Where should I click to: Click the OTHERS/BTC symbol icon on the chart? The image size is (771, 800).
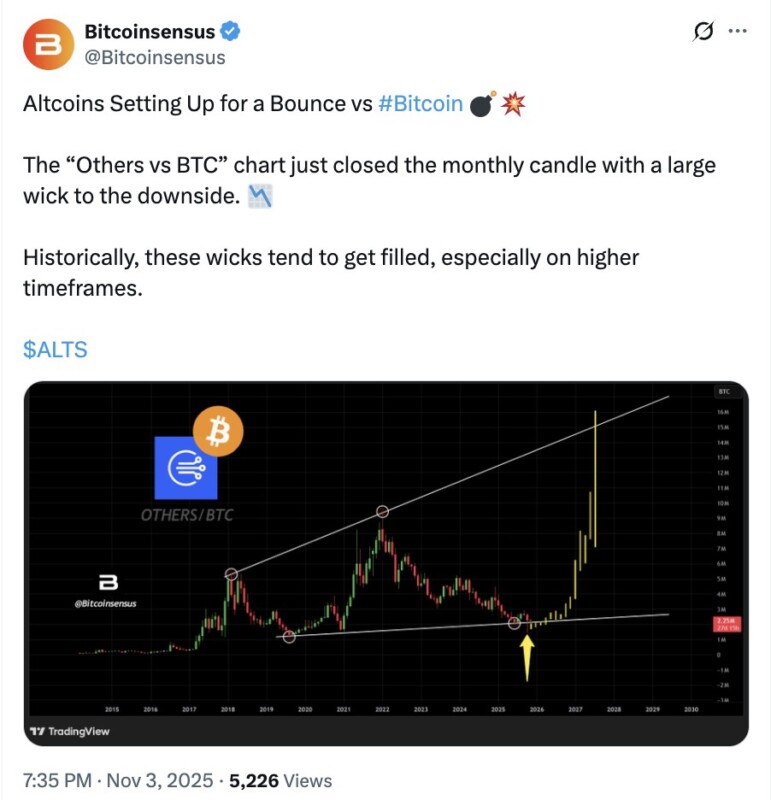pos(185,469)
